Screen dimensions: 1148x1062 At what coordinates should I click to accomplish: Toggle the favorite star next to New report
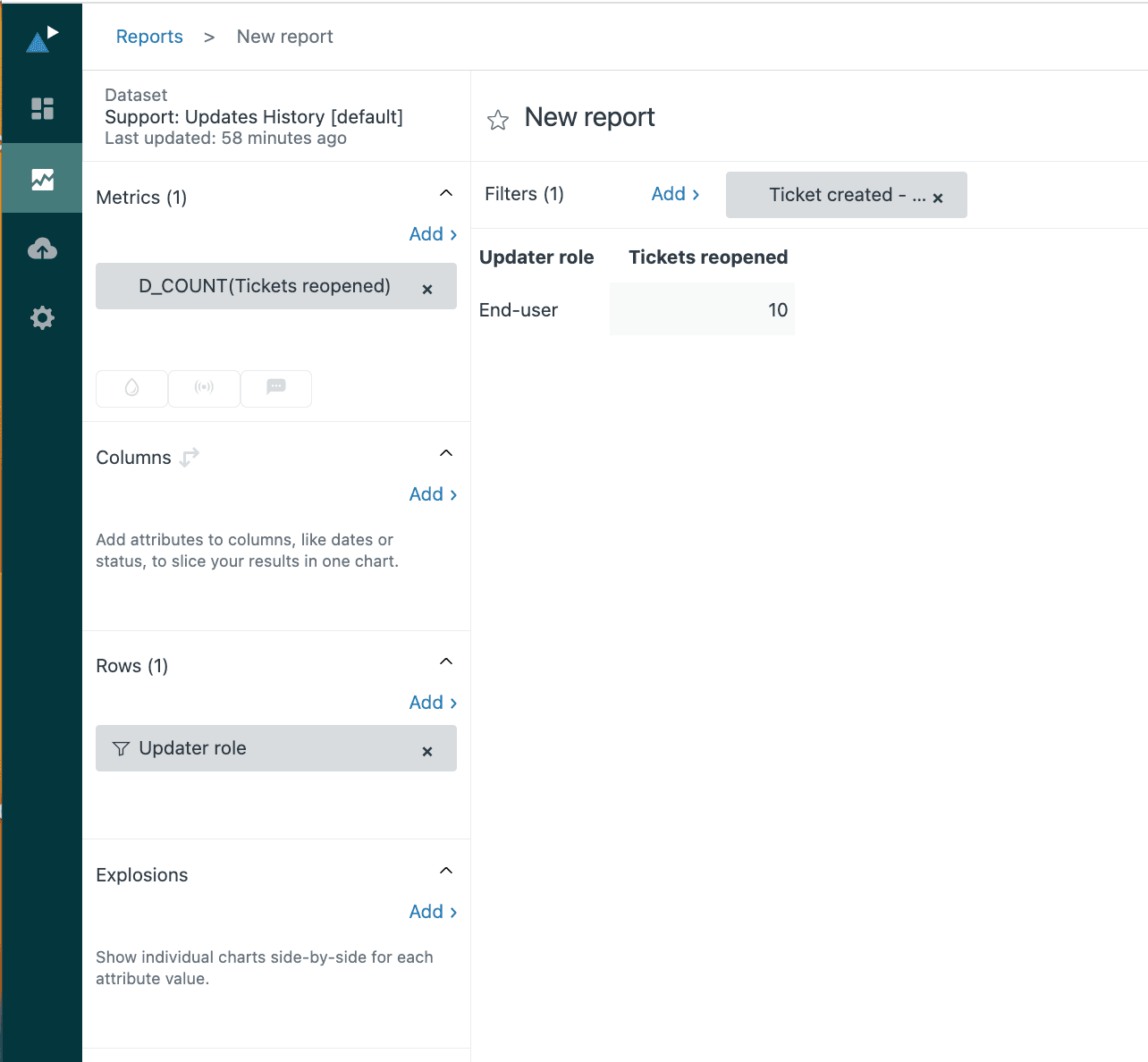pyautogui.click(x=497, y=119)
